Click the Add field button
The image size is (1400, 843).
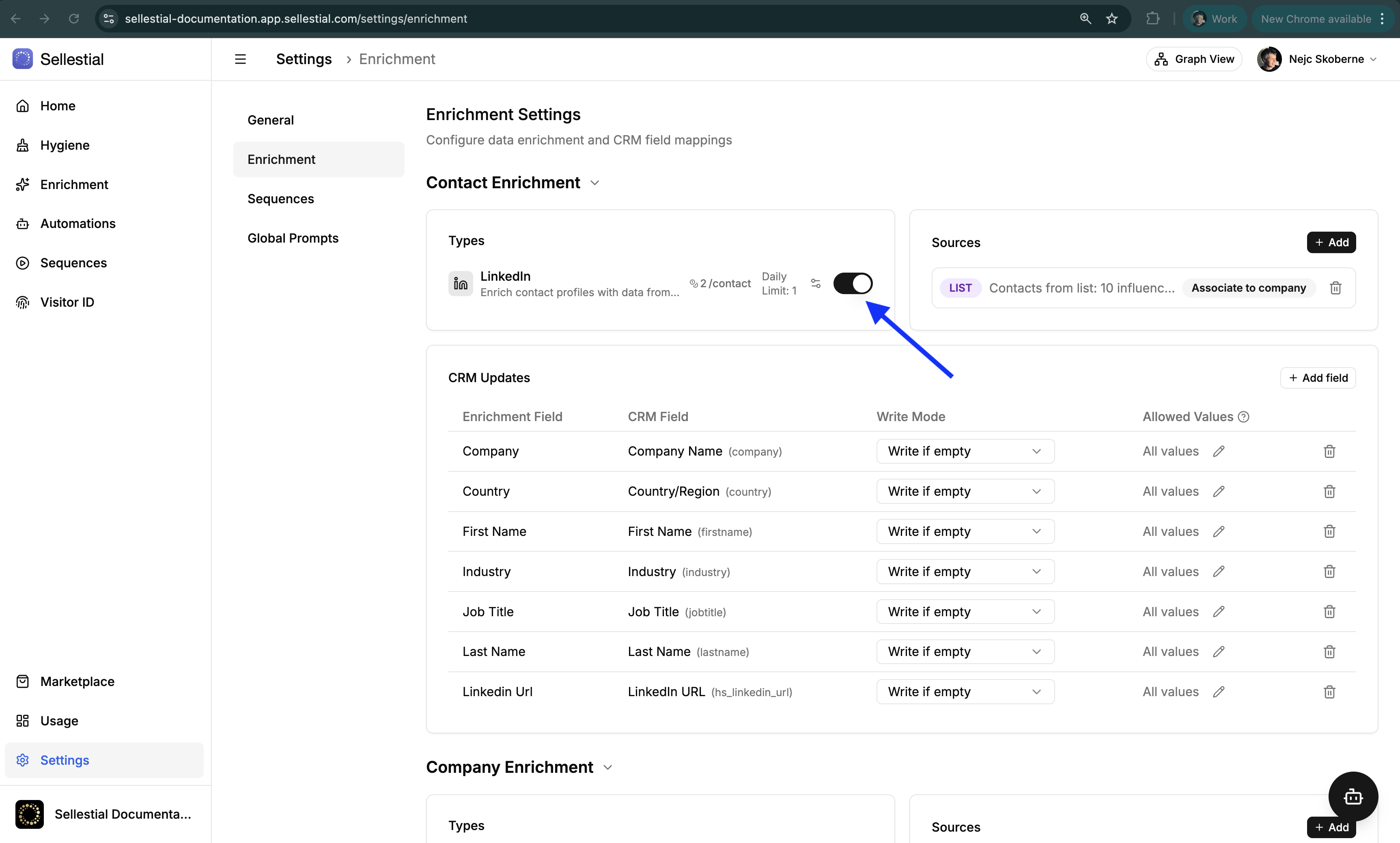point(1318,377)
